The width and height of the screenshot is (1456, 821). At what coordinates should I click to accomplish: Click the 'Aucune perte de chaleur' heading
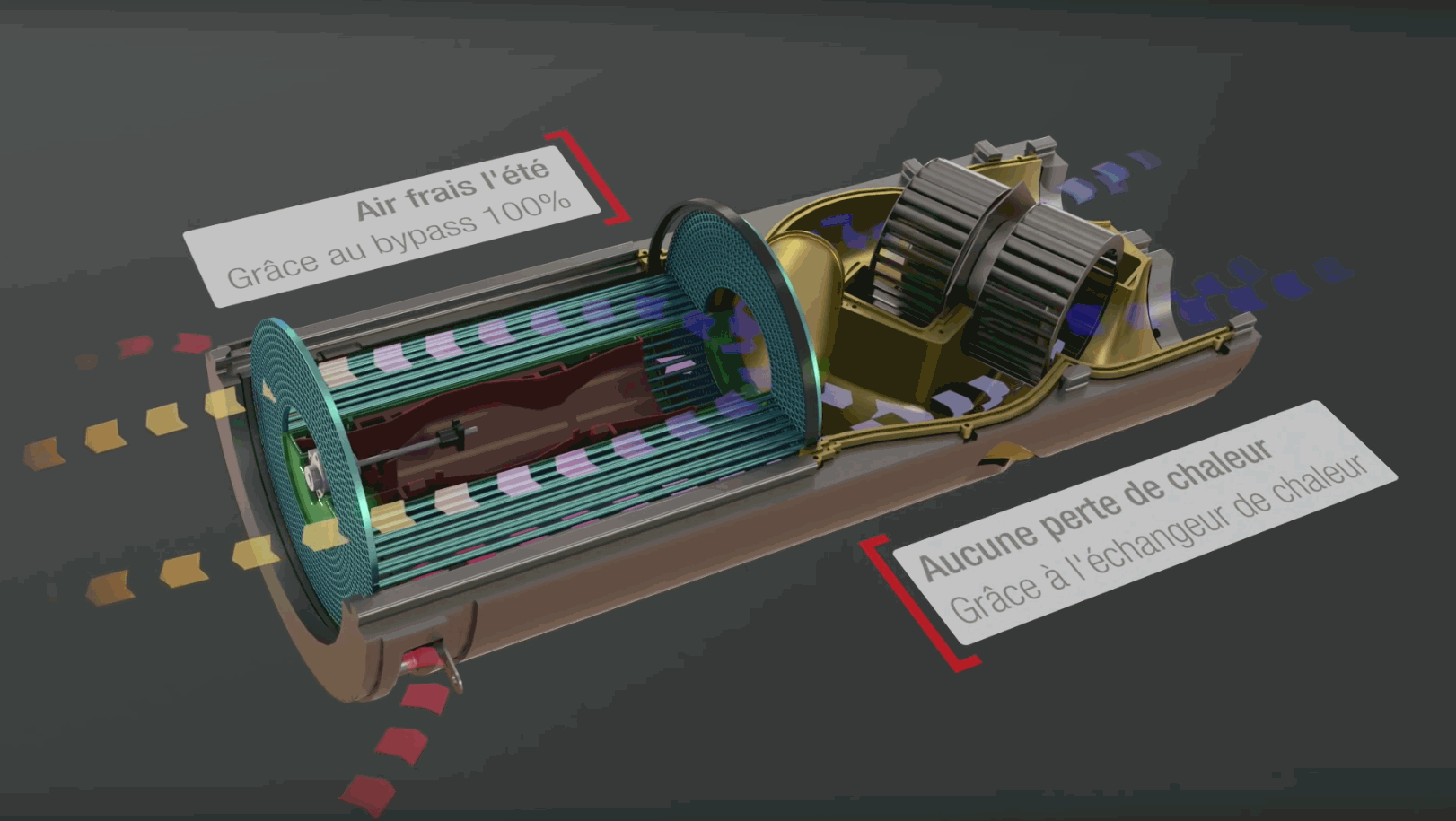(1096, 507)
